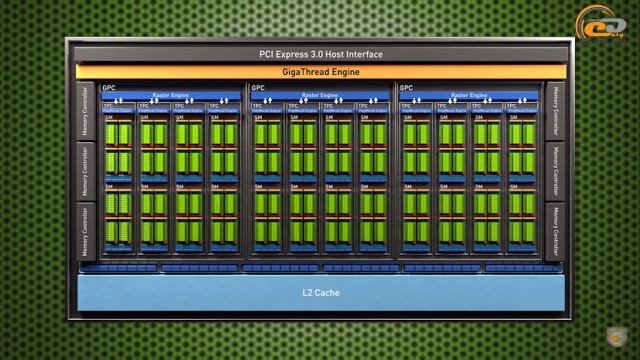Select the rightmost GPC label
The width and height of the screenshot is (640, 360).
tap(406, 88)
